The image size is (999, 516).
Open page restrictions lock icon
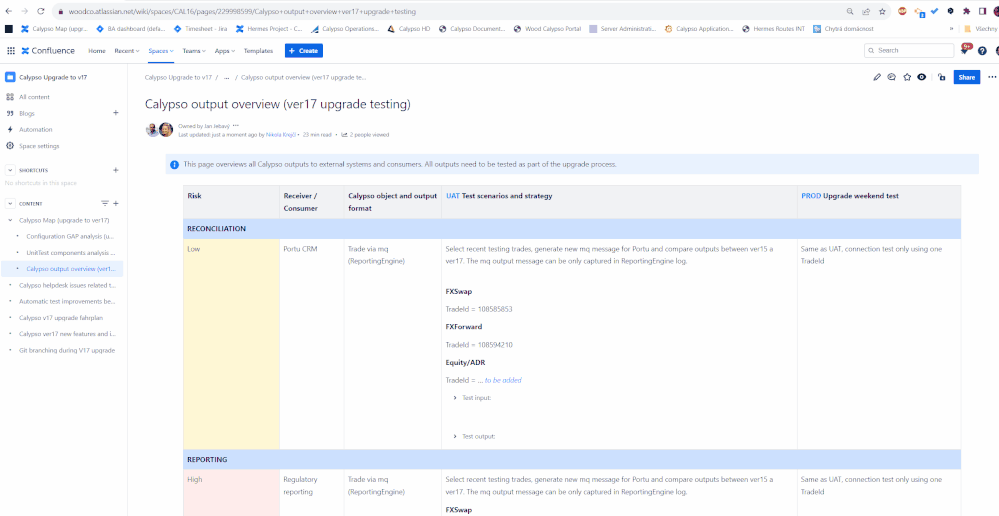point(941,77)
